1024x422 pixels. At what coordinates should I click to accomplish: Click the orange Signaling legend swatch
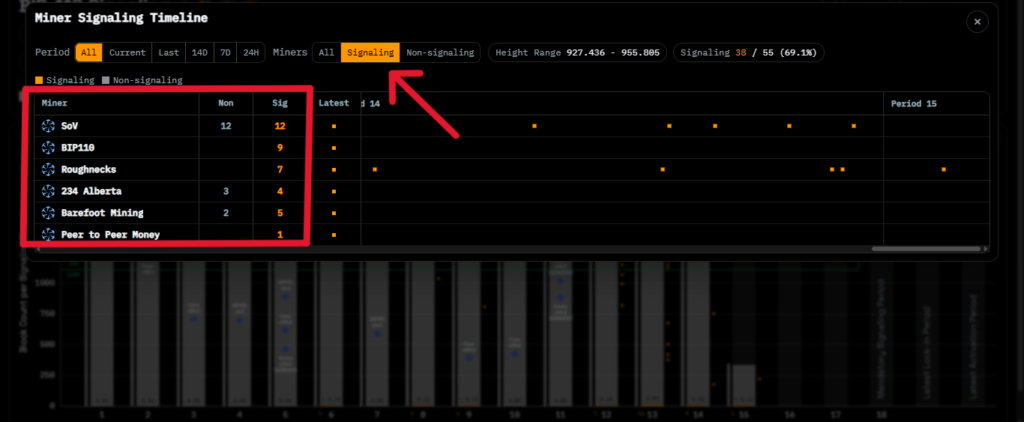tap(39, 80)
